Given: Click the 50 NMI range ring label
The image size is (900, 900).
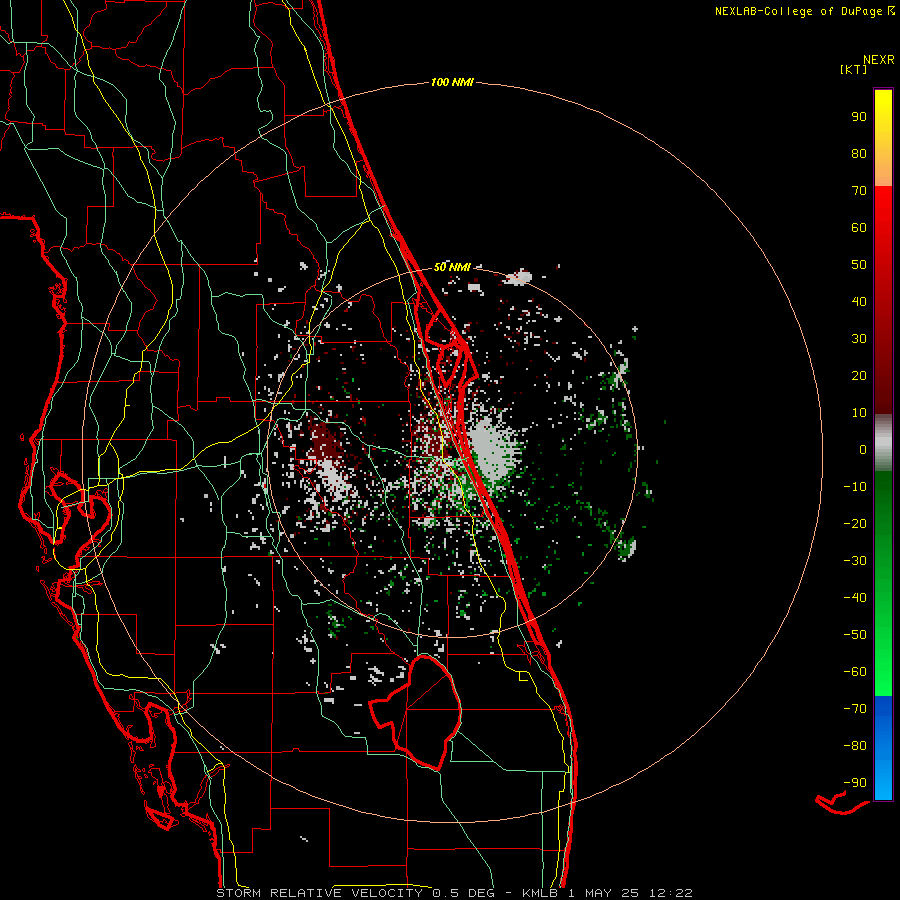Looking at the screenshot, I should [452, 267].
